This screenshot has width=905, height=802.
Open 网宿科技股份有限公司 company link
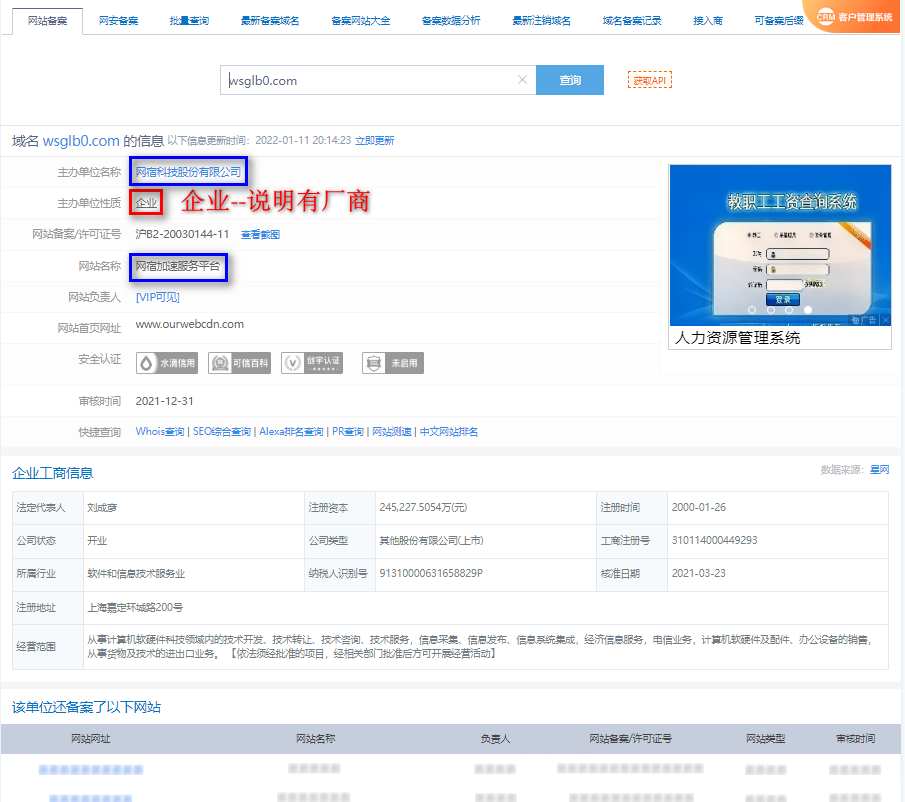pyautogui.click(x=188, y=172)
